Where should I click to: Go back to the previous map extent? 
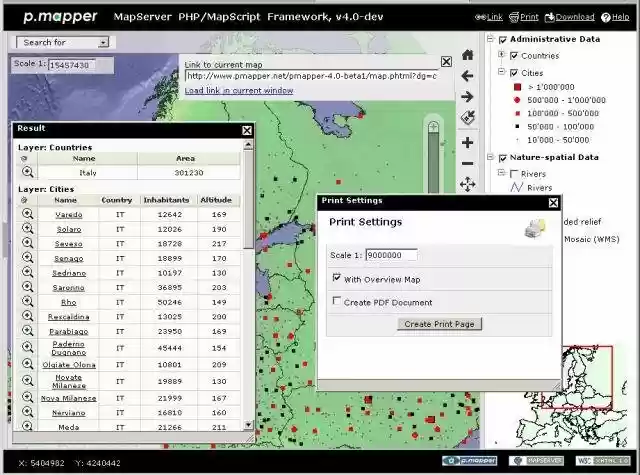coord(468,76)
